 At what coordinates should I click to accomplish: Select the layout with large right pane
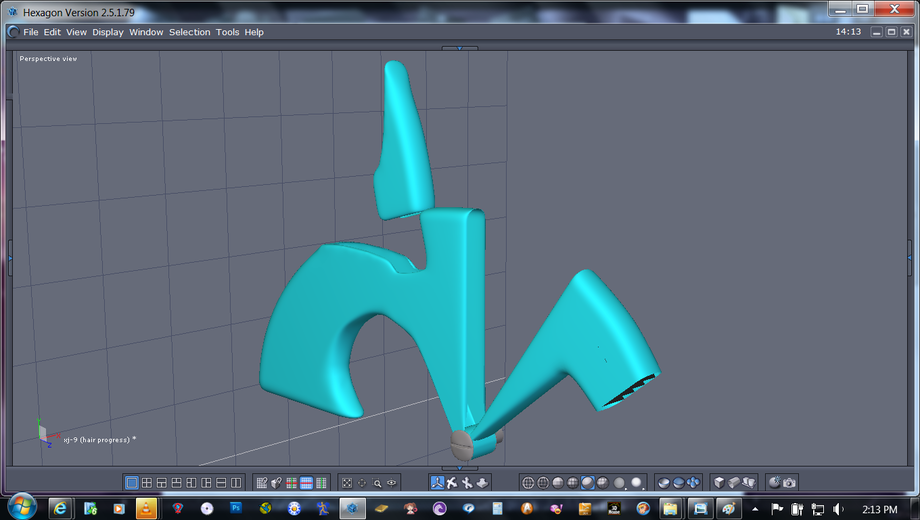[x=191, y=482]
